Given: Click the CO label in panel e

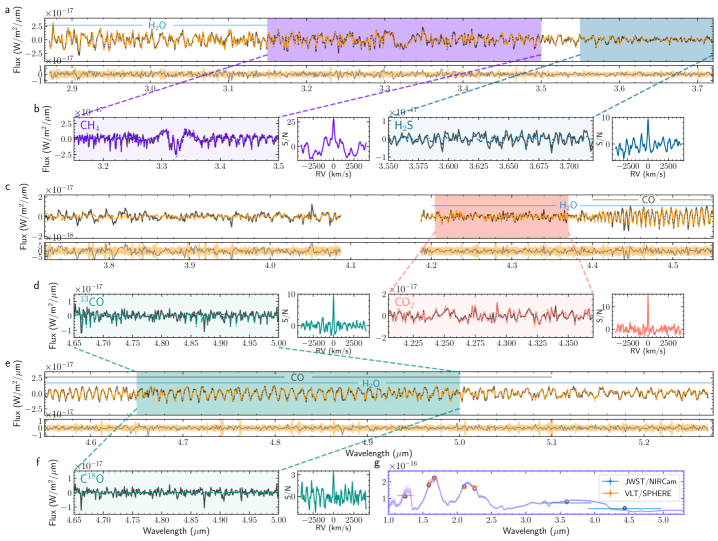Looking at the screenshot, I should pyautogui.click(x=297, y=377).
